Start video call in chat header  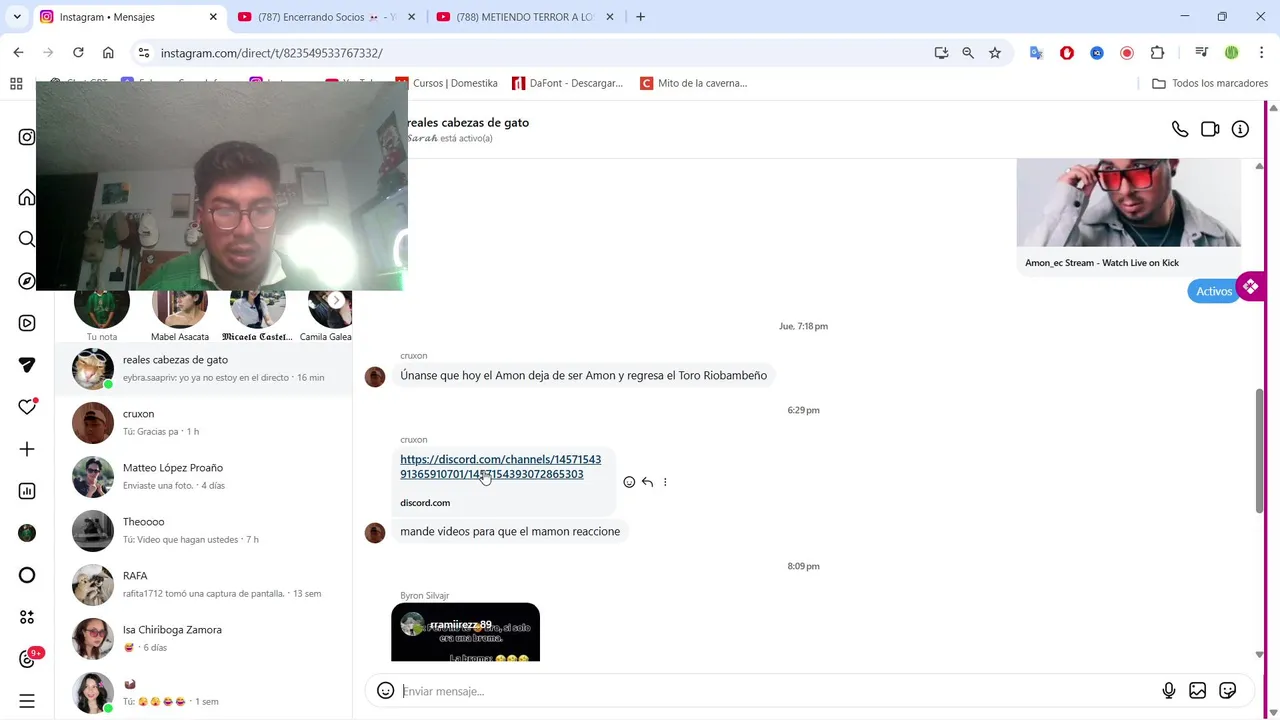point(1210,129)
